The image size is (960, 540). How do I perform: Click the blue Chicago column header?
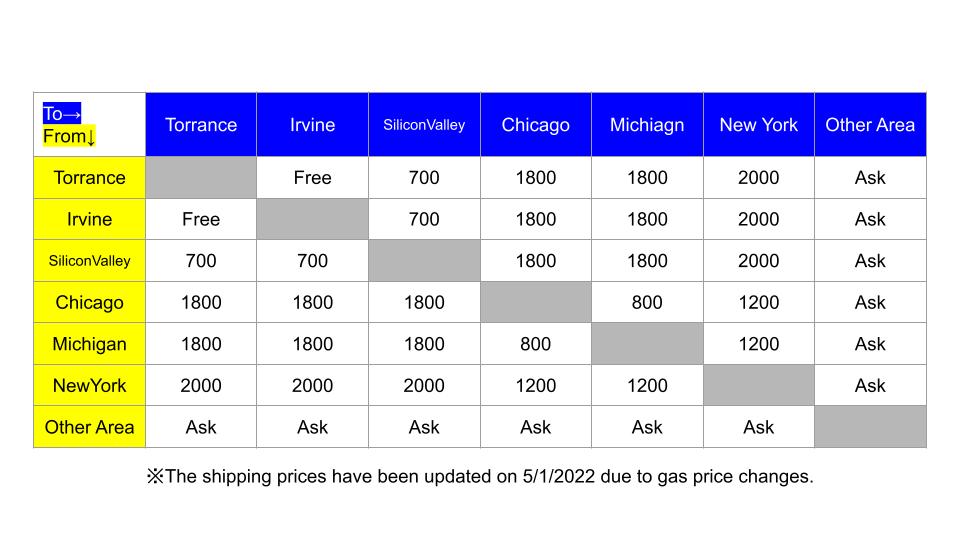coord(535,125)
